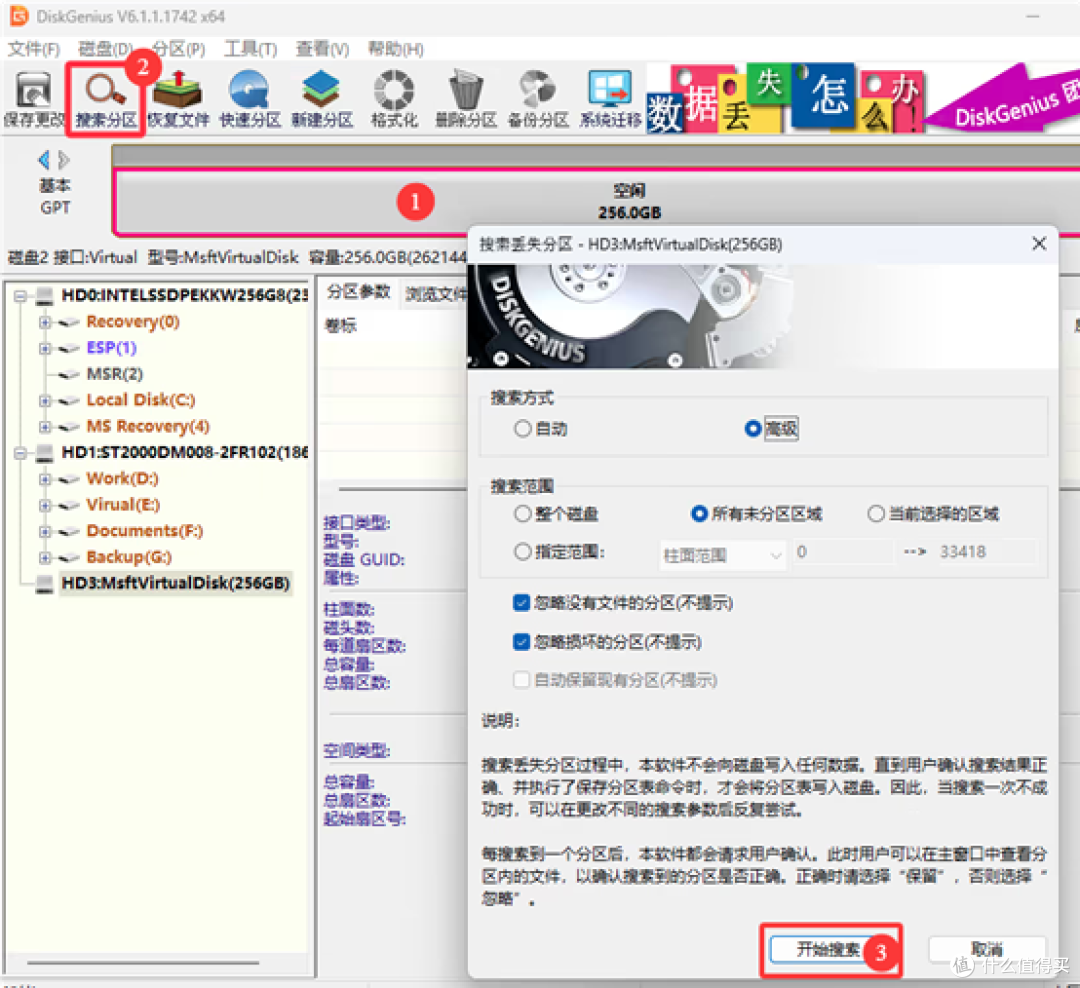
Task: Select Virual(E:) in the disk tree
Action: point(123,505)
